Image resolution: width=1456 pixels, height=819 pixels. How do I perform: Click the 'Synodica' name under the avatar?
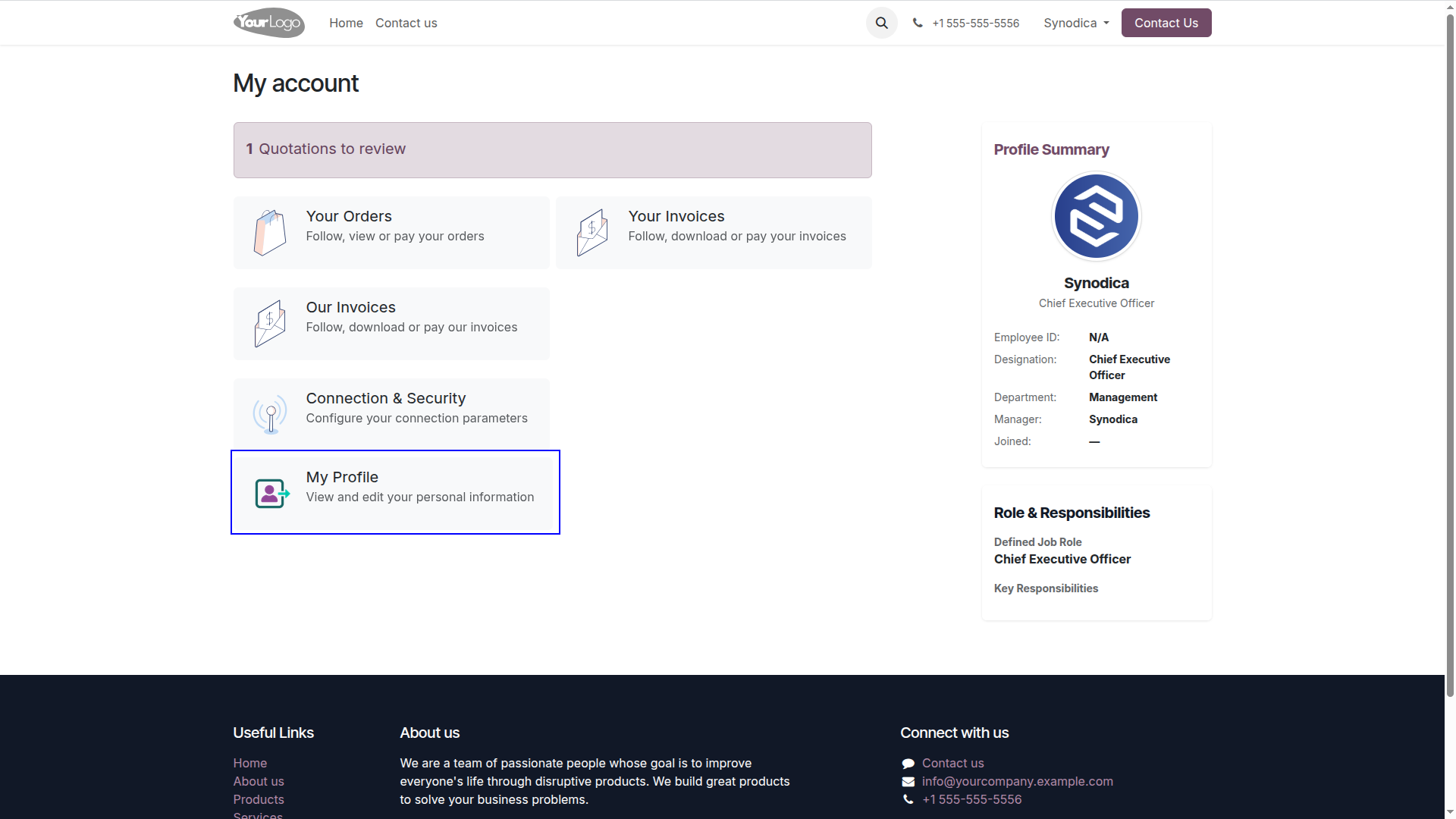pos(1097,283)
